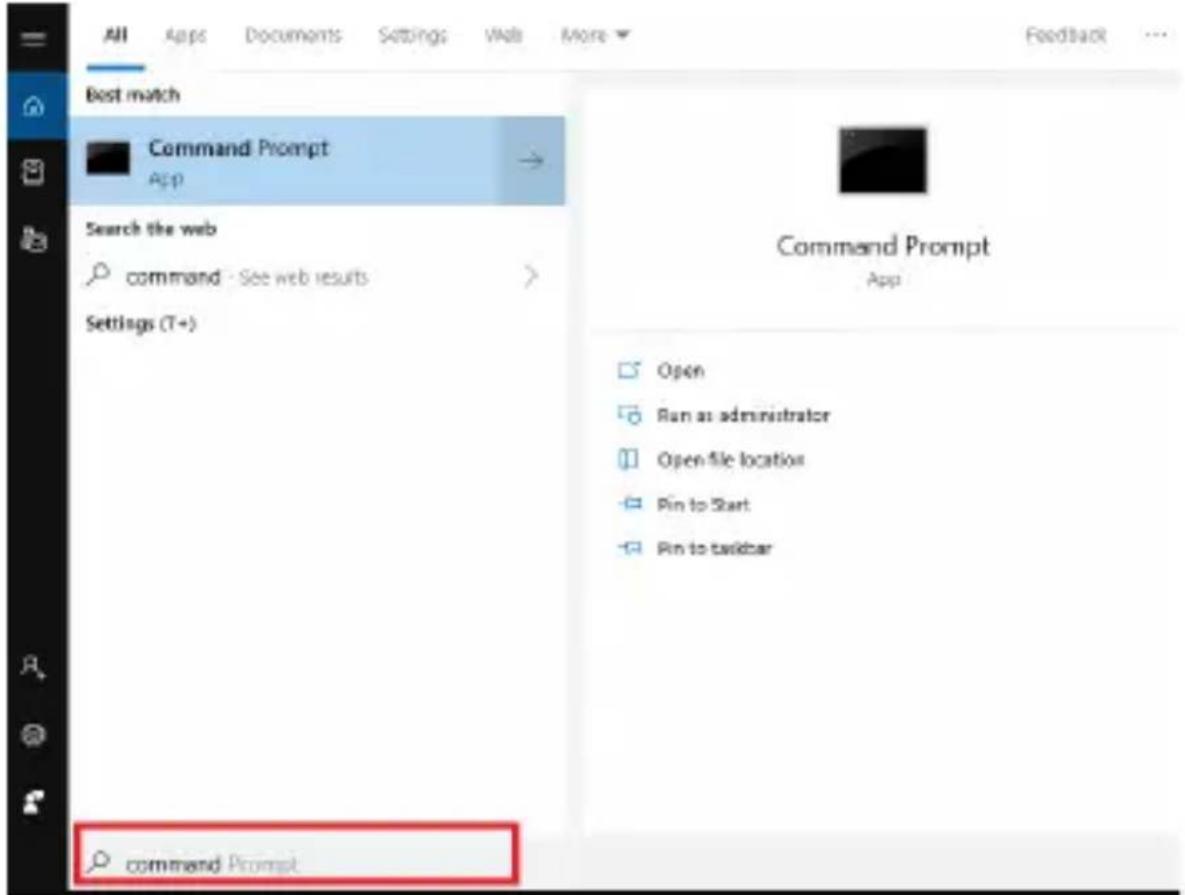Open the settings gear sidebar icon
The height and width of the screenshot is (895, 1185).
point(32,734)
